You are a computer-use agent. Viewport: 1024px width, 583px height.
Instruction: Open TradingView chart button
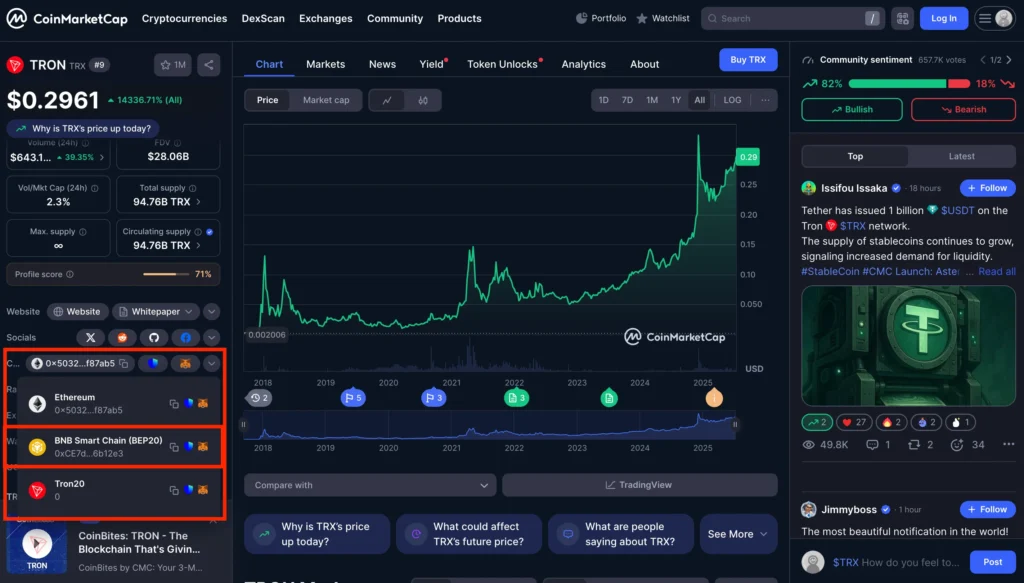click(x=639, y=485)
